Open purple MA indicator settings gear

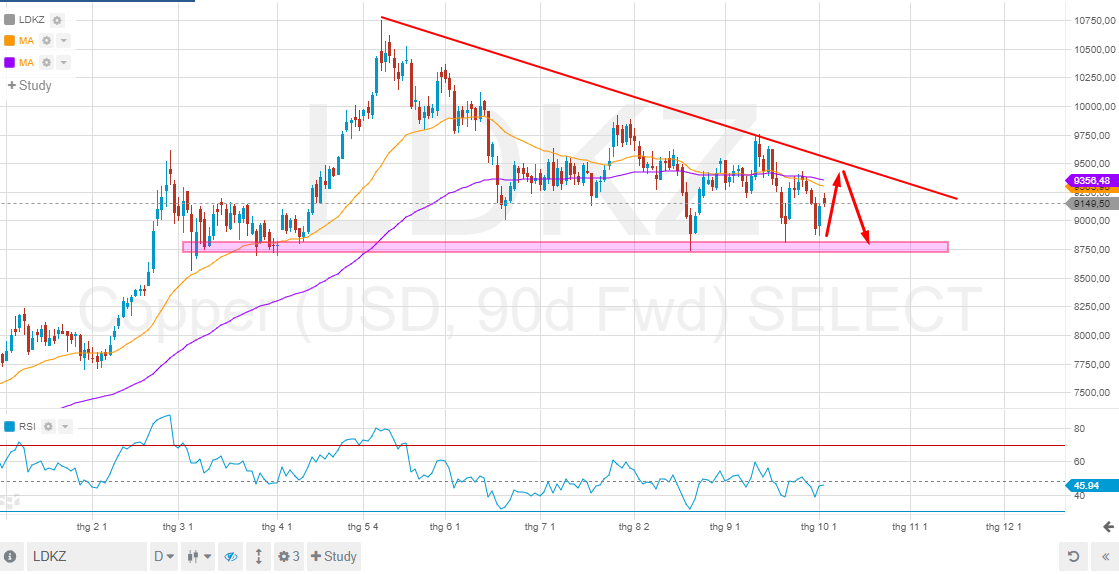tap(47, 63)
